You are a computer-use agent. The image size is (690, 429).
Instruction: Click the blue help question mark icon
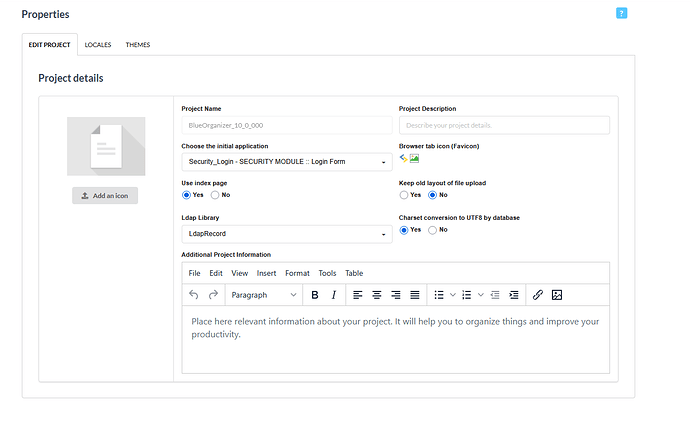click(x=621, y=13)
